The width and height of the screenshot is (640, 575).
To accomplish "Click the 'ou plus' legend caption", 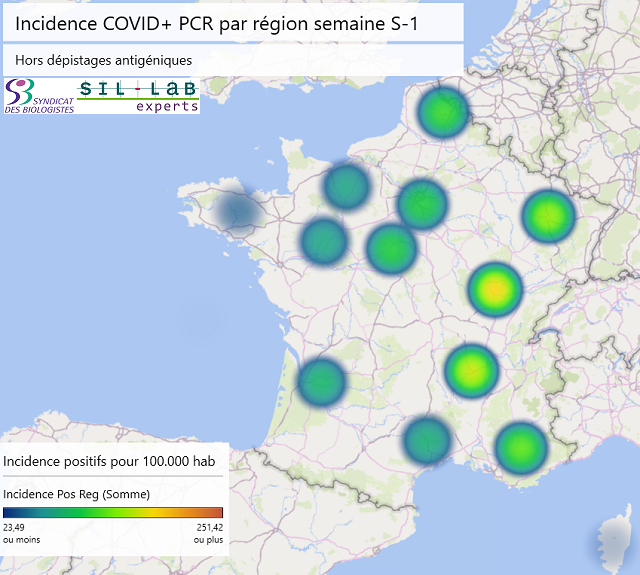I will pos(209,539).
